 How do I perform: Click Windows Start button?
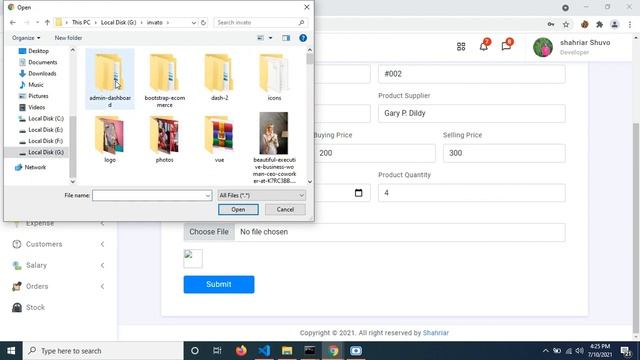click(11, 351)
